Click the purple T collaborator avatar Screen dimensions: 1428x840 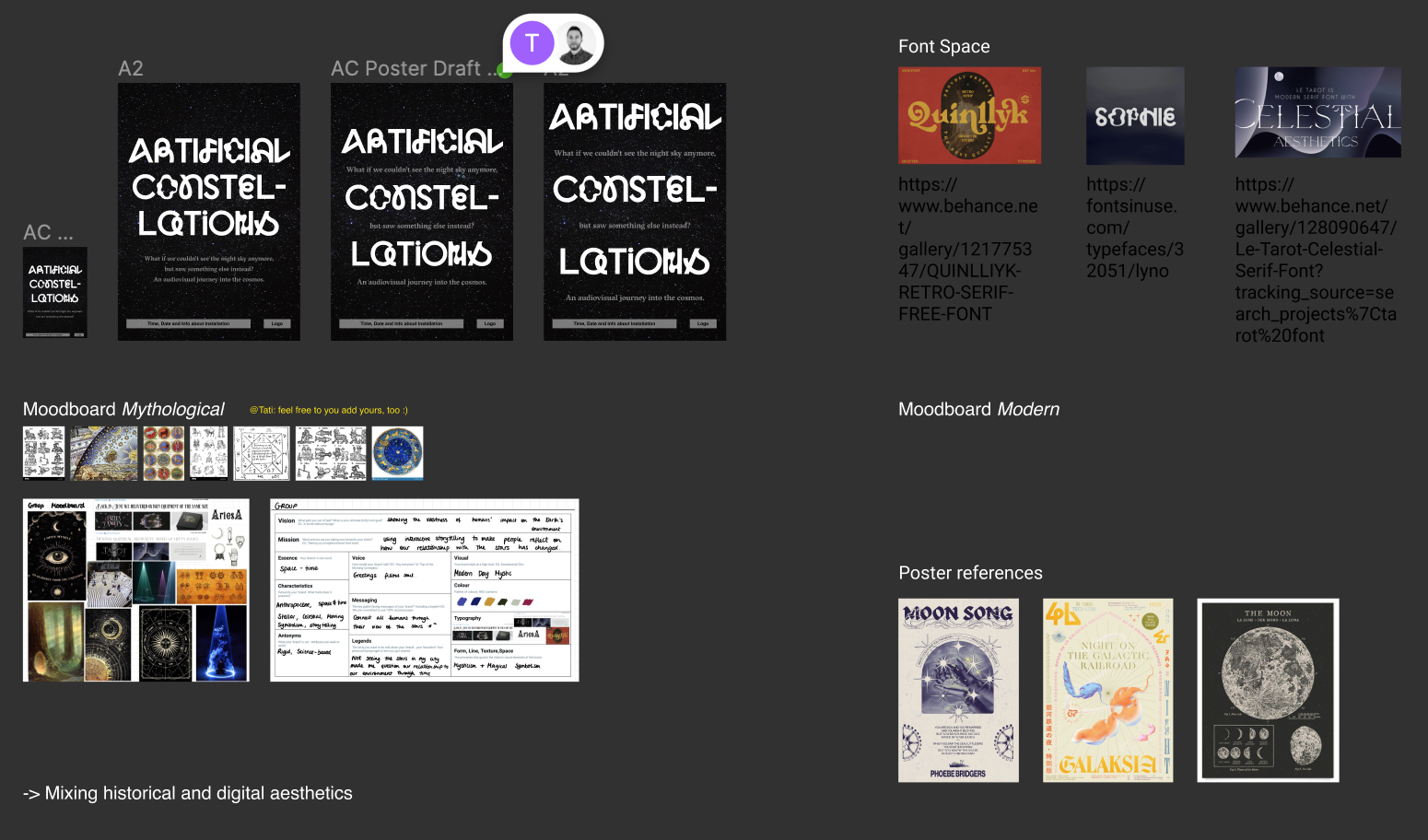pyautogui.click(x=532, y=43)
